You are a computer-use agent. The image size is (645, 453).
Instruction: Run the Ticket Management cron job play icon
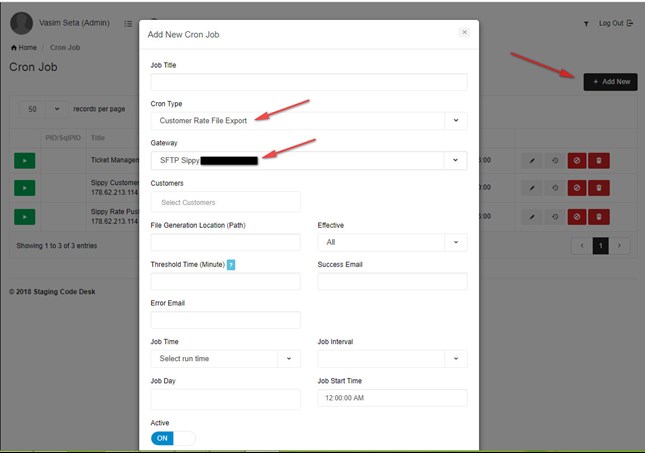pos(24,160)
